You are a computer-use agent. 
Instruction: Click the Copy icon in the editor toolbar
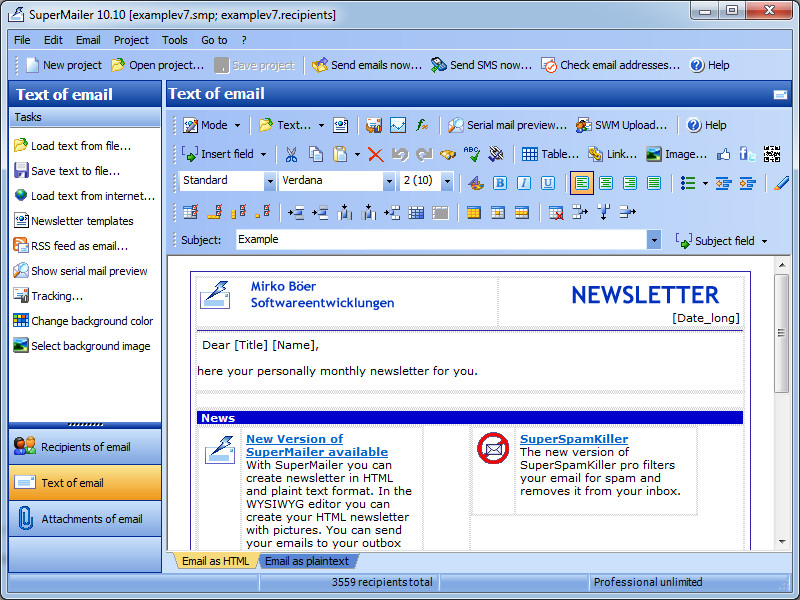[316, 154]
